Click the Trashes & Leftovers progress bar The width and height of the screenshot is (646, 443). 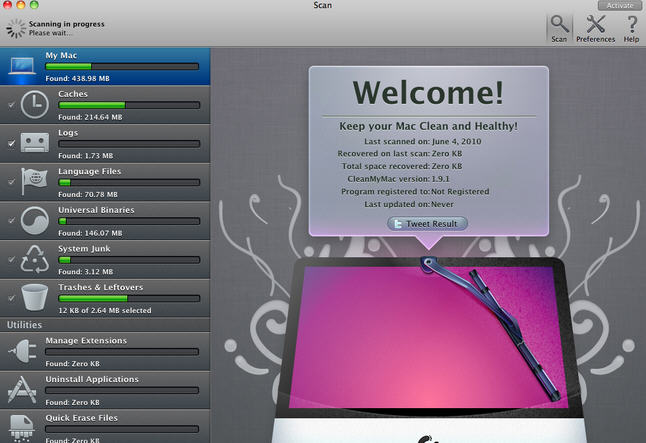tap(121, 298)
